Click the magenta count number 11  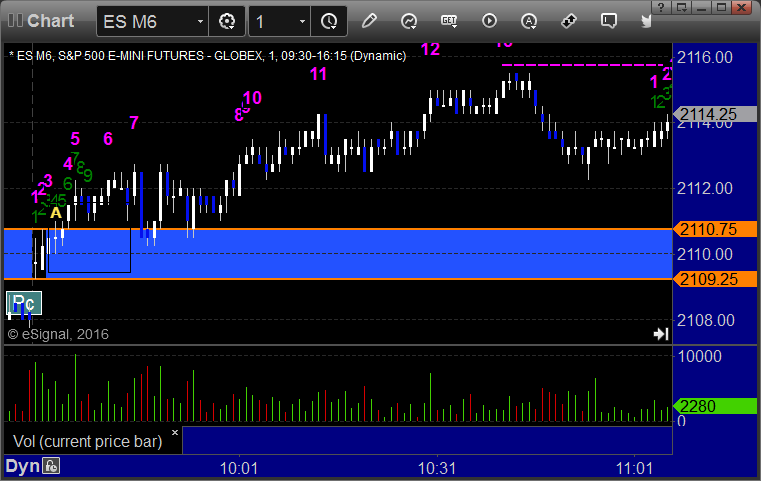[x=318, y=74]
